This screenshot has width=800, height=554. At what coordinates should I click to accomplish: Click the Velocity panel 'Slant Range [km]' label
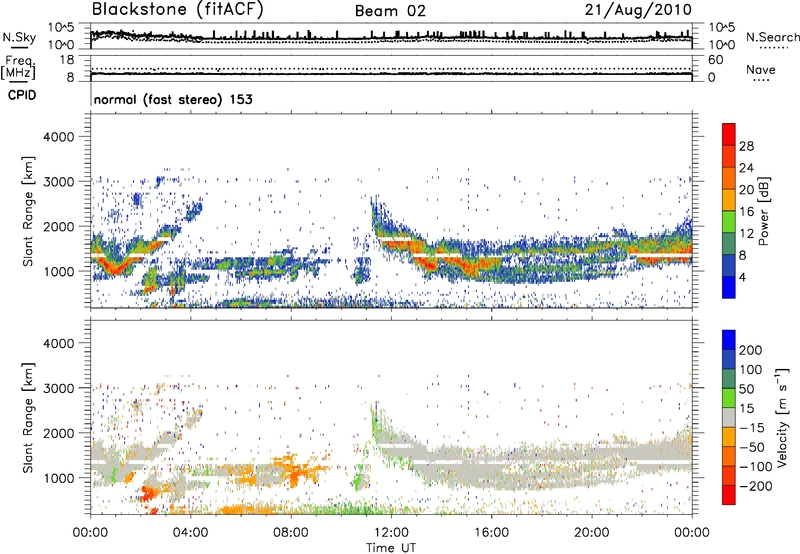[x=28, y=418]
